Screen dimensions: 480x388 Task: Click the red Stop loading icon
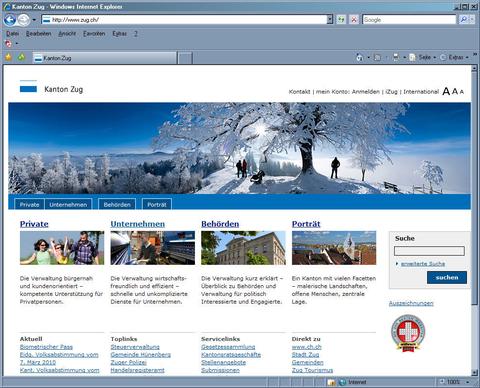pos(354,20)
